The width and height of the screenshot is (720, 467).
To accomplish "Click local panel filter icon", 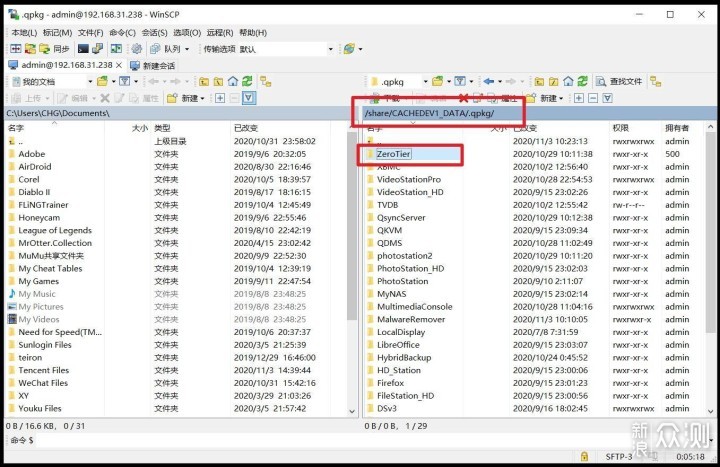I will click(x=124, y=82).
